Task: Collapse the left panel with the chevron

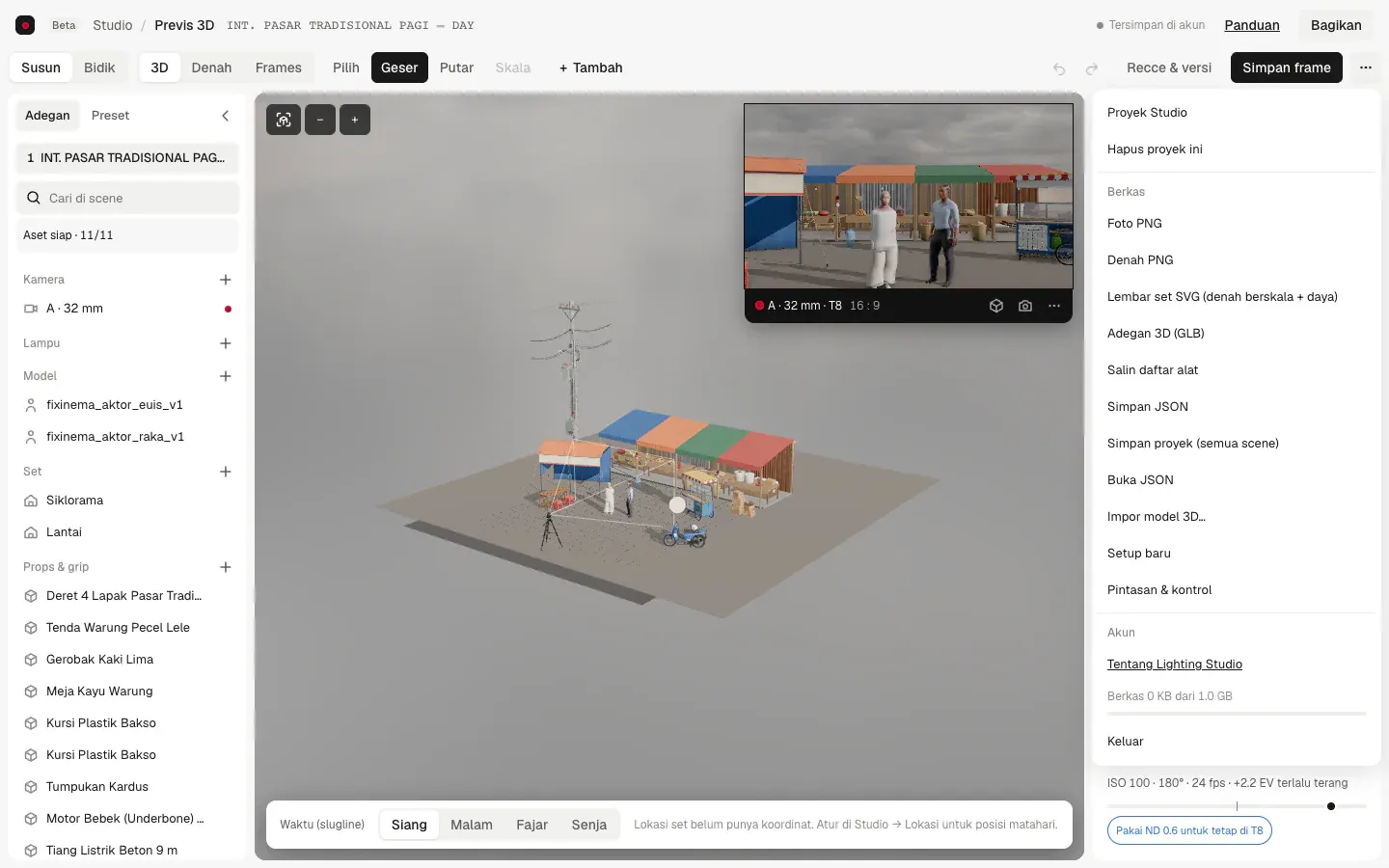Action: tap(226, 116)
